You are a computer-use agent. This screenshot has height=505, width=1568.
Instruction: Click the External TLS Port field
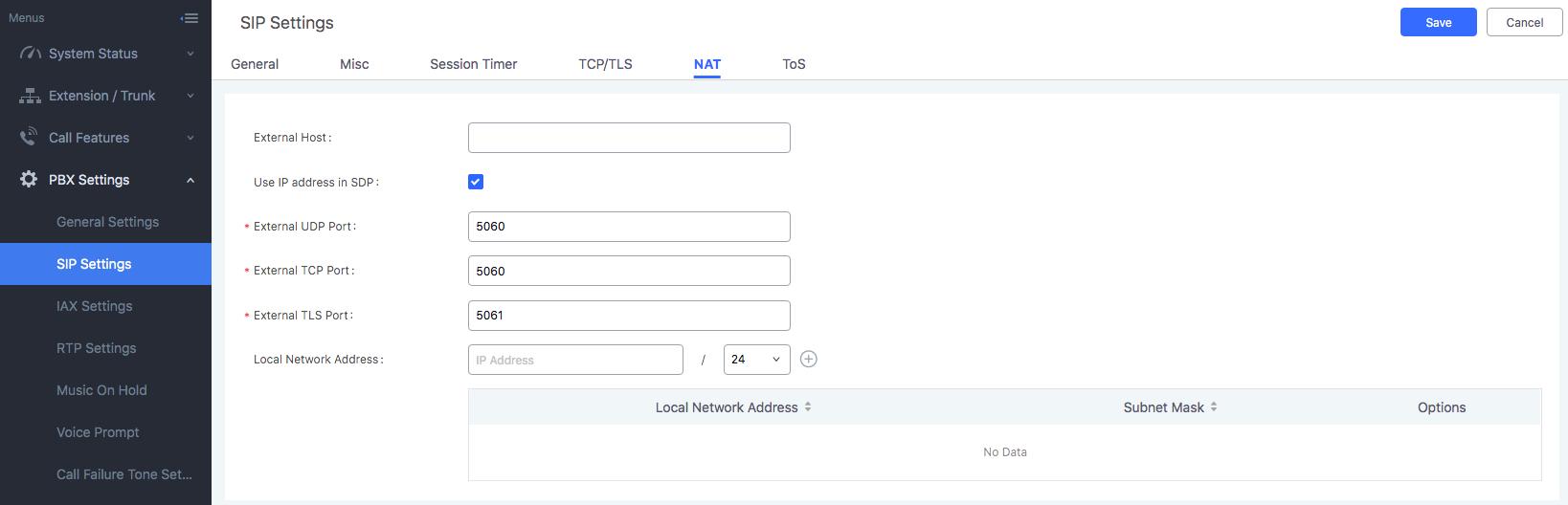[629, 316]
